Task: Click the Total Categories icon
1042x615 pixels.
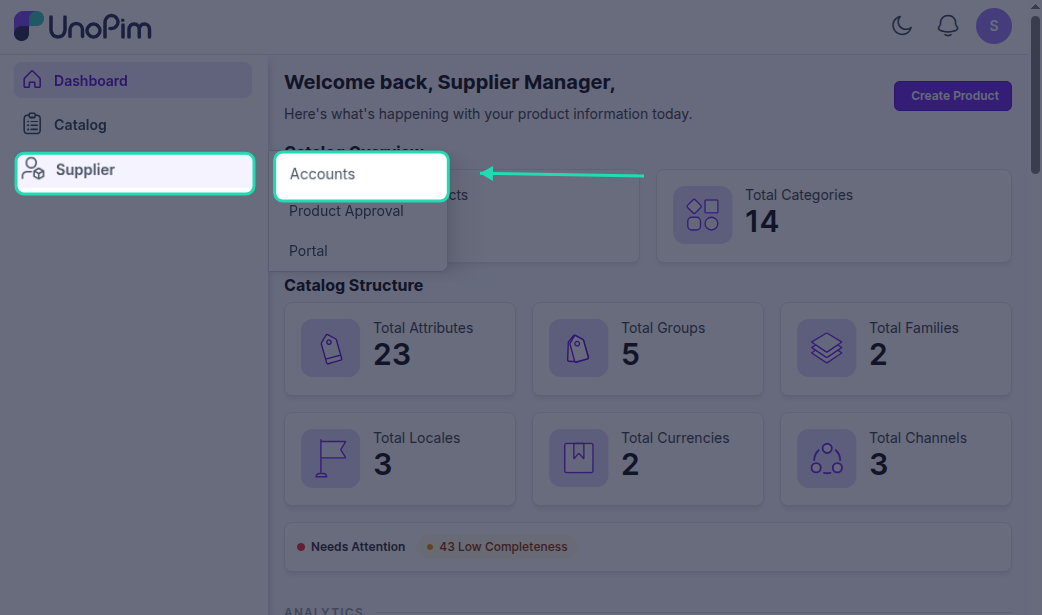Action: pos(702,215)
